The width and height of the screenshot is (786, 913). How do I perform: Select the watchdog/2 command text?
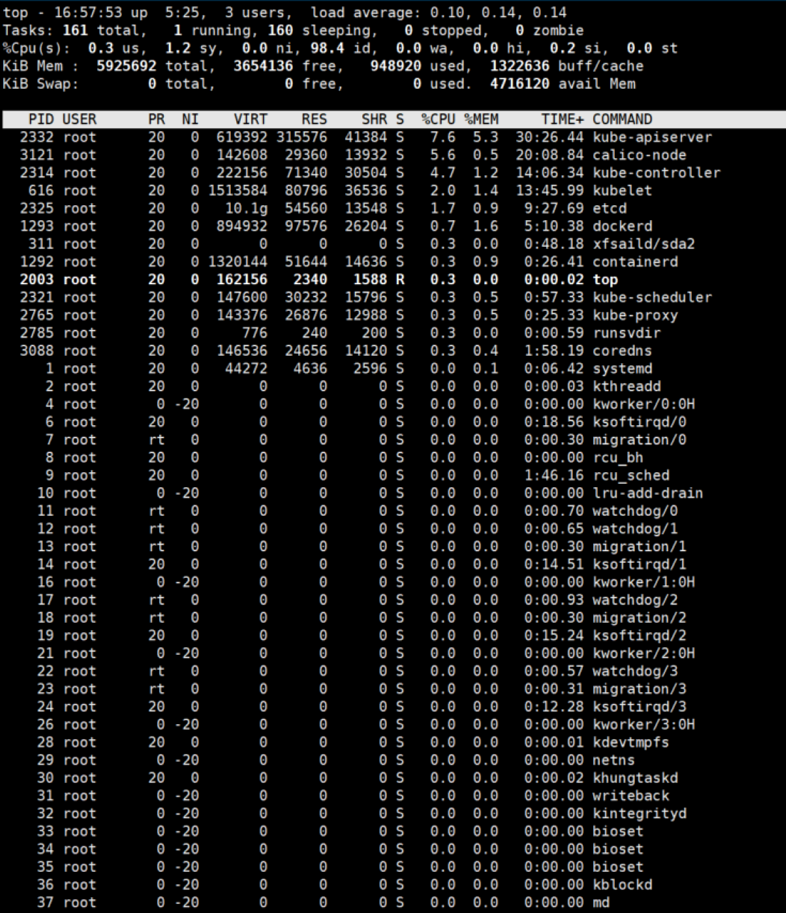635,600
